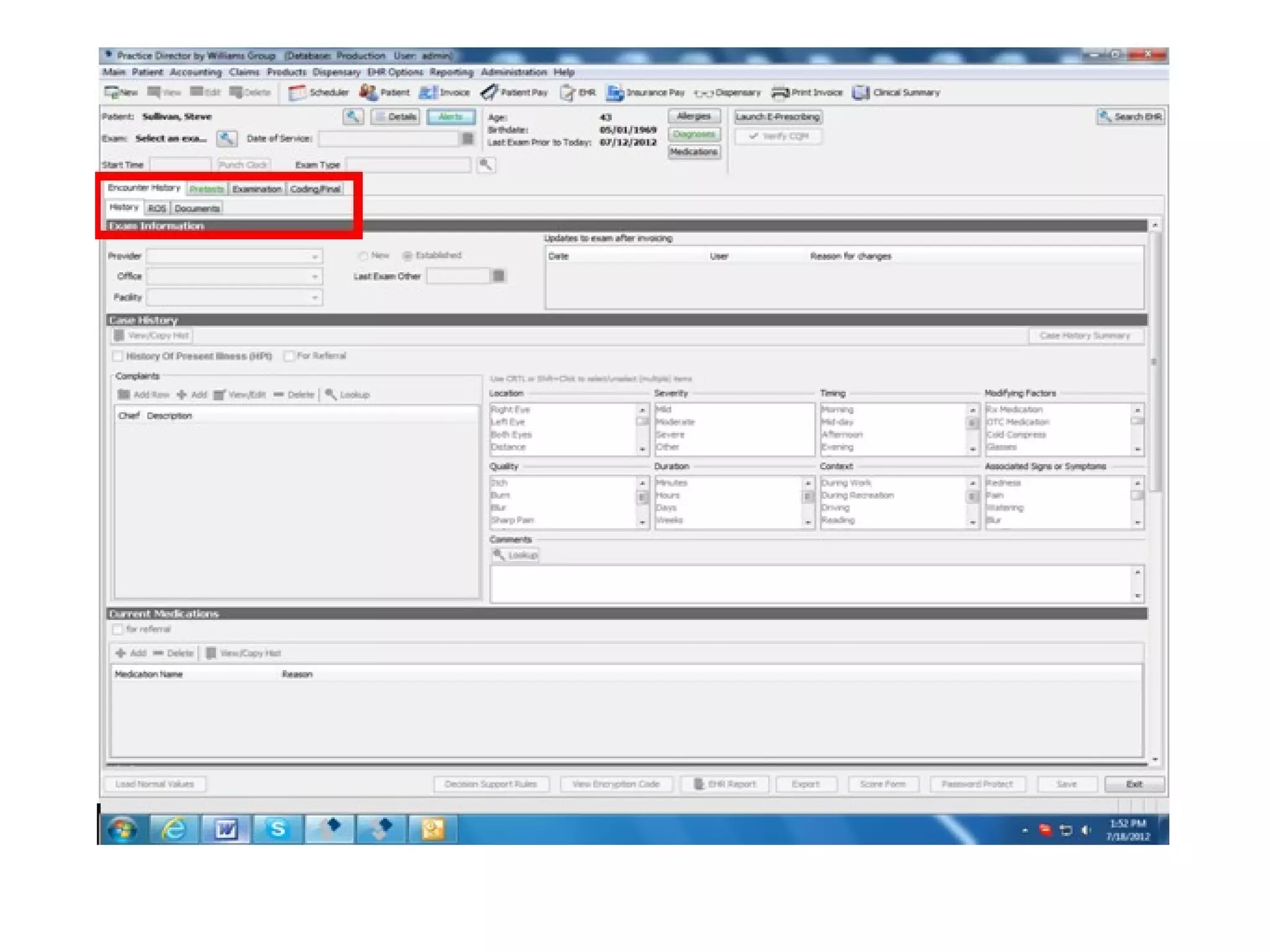Viewport: 1270px width, 952px height.
Task: Open the Invoice toolbar icon
Action: pyautogui.click(x=428, y=92)
